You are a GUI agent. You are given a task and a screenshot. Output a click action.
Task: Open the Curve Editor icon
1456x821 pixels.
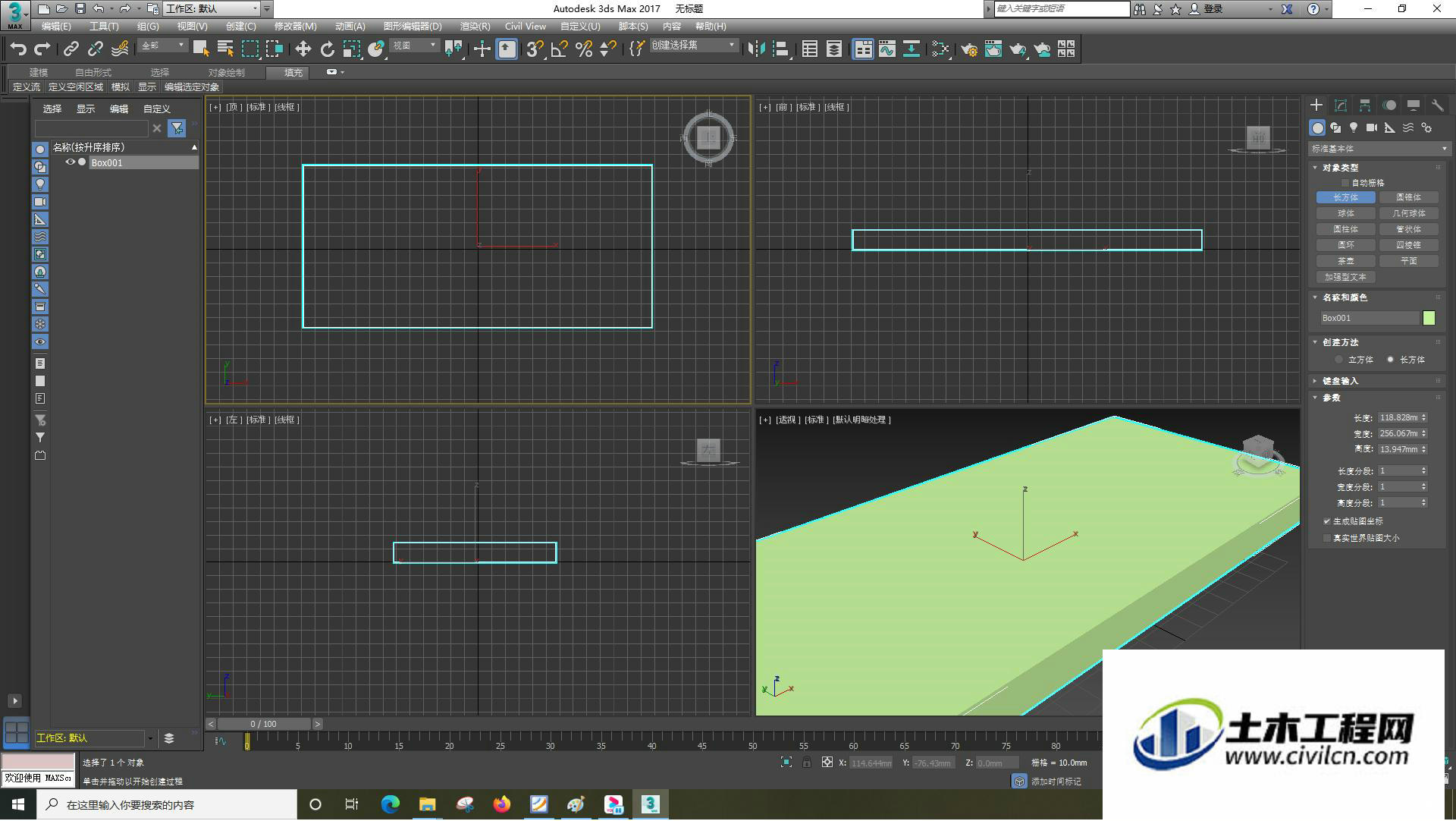click(887, 49)
